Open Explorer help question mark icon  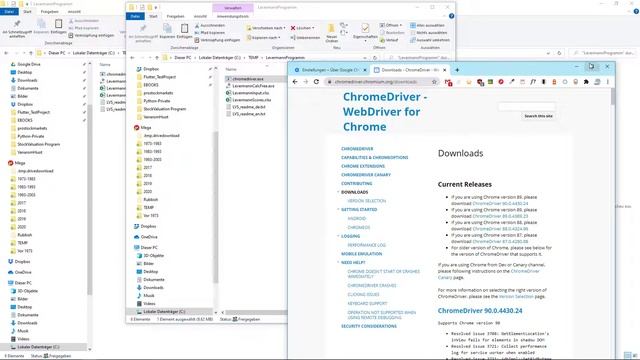(451, 16)
